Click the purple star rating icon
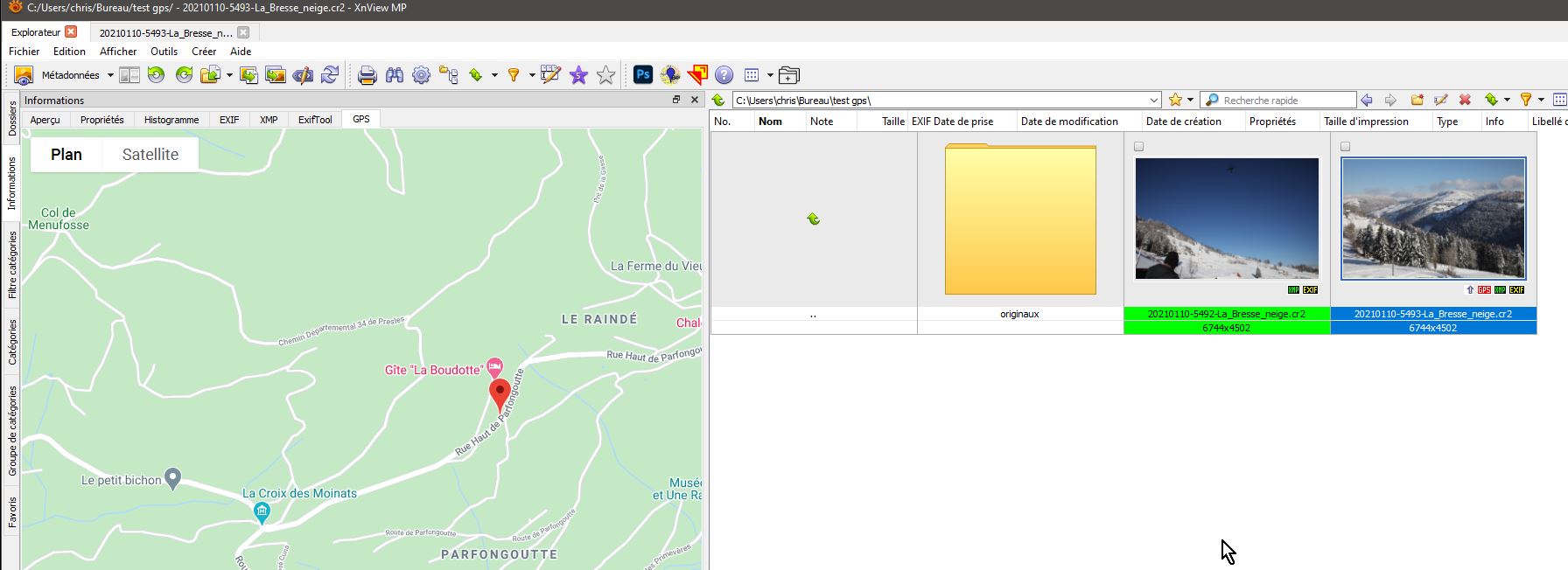The width and height of the screenshot is (1568, 570). click(578, 75)
